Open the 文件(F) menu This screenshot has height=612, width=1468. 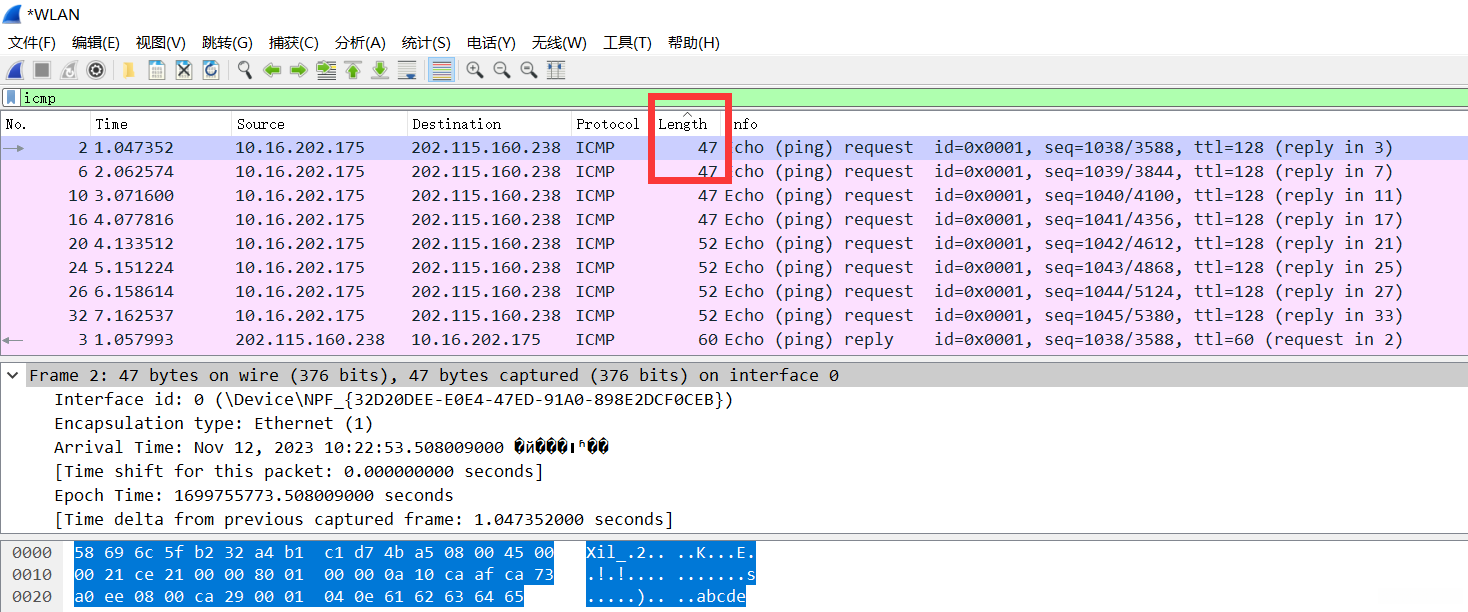coord(32,43)
